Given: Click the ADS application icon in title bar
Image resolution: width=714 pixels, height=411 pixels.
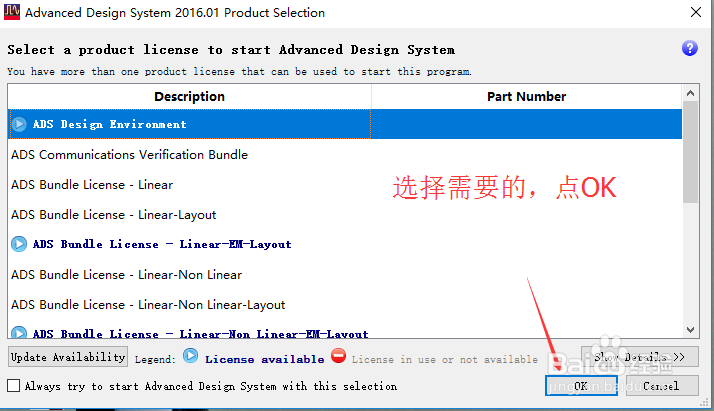Looking at the screenshot, I should pos(12,12).
